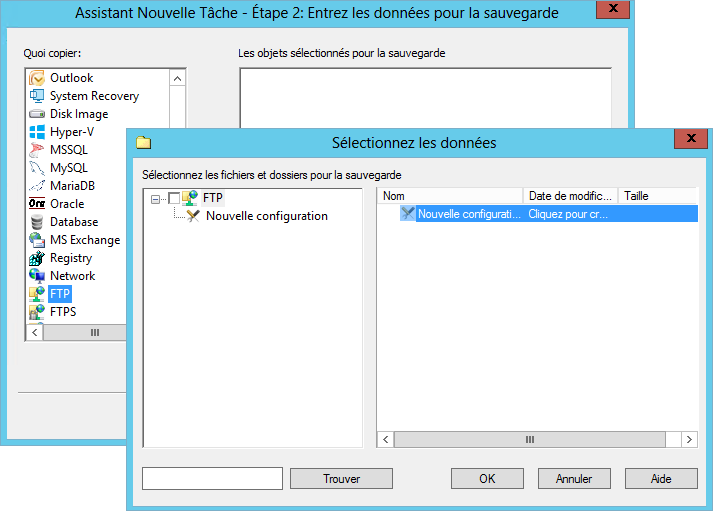Click the folder icon in the dialog title bar
The height and width of the screenshot is (511, 713).
tap(144, 143)
